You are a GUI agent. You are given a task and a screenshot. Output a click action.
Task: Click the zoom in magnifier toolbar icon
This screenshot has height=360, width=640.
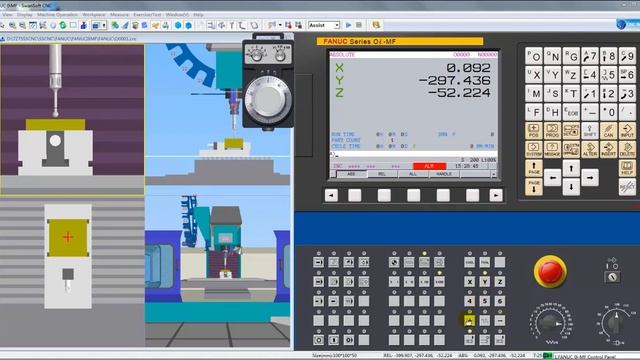[12, 25]
